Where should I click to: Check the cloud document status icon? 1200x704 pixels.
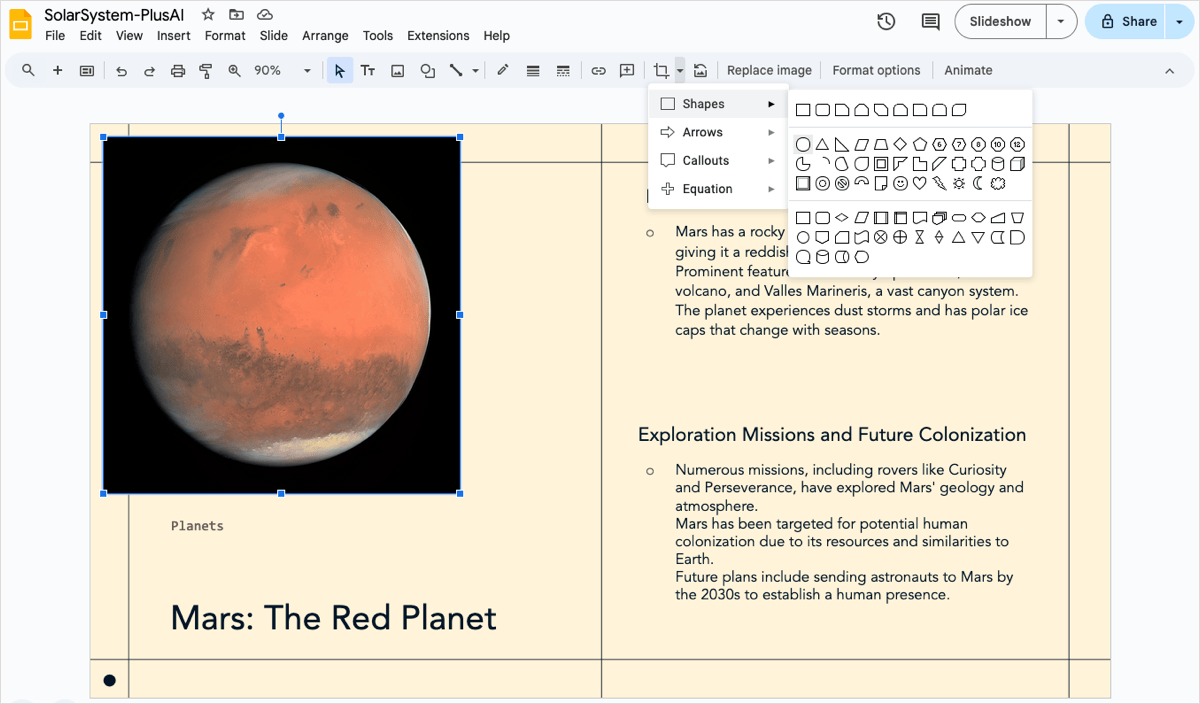click(265, 14)
